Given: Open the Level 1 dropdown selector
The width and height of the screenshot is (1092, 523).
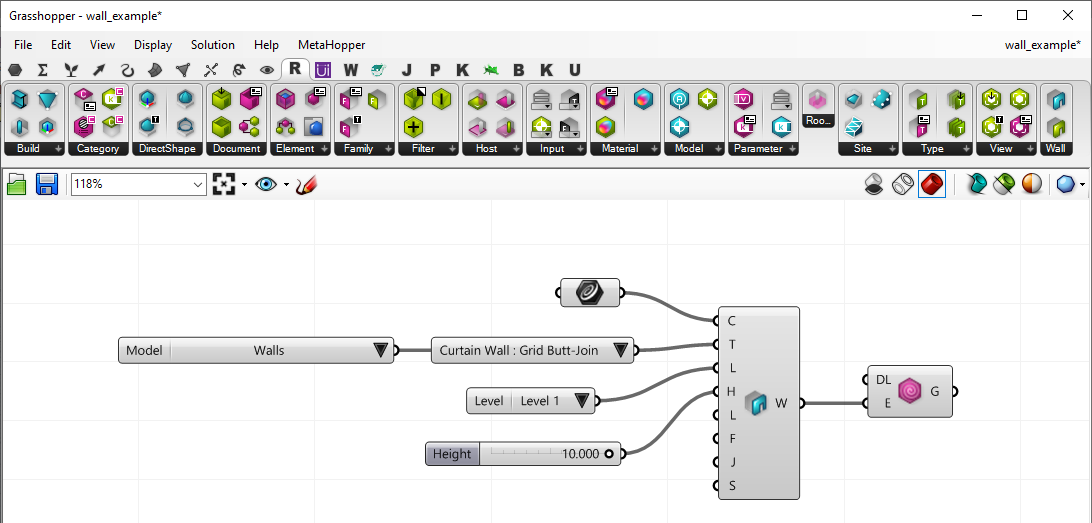Looking at the screenshot, I should point(579,401).
